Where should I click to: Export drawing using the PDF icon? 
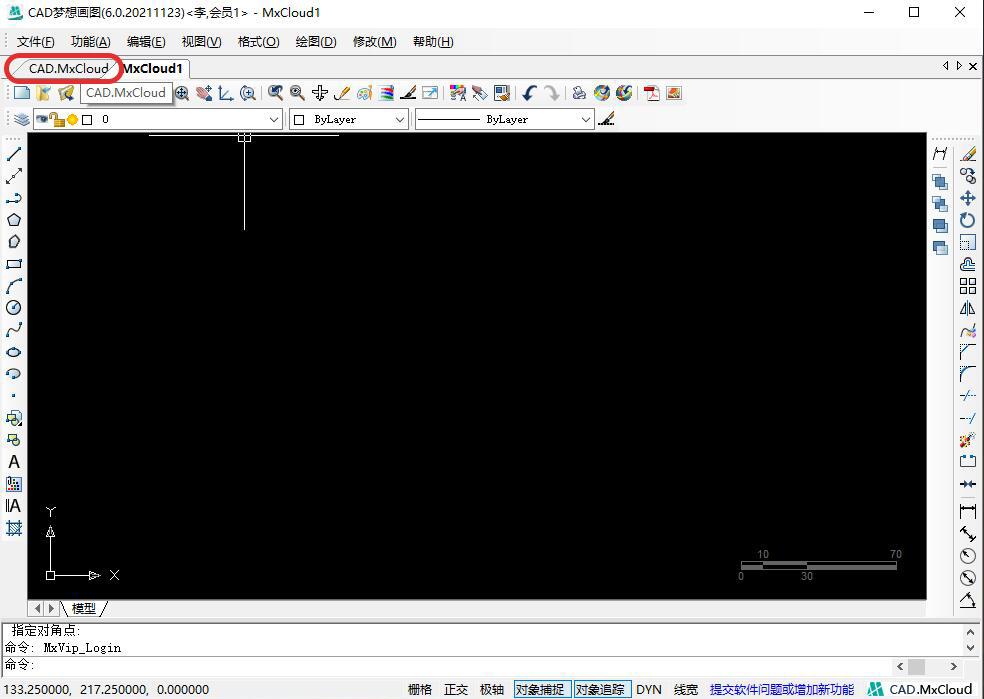(652, 93)
